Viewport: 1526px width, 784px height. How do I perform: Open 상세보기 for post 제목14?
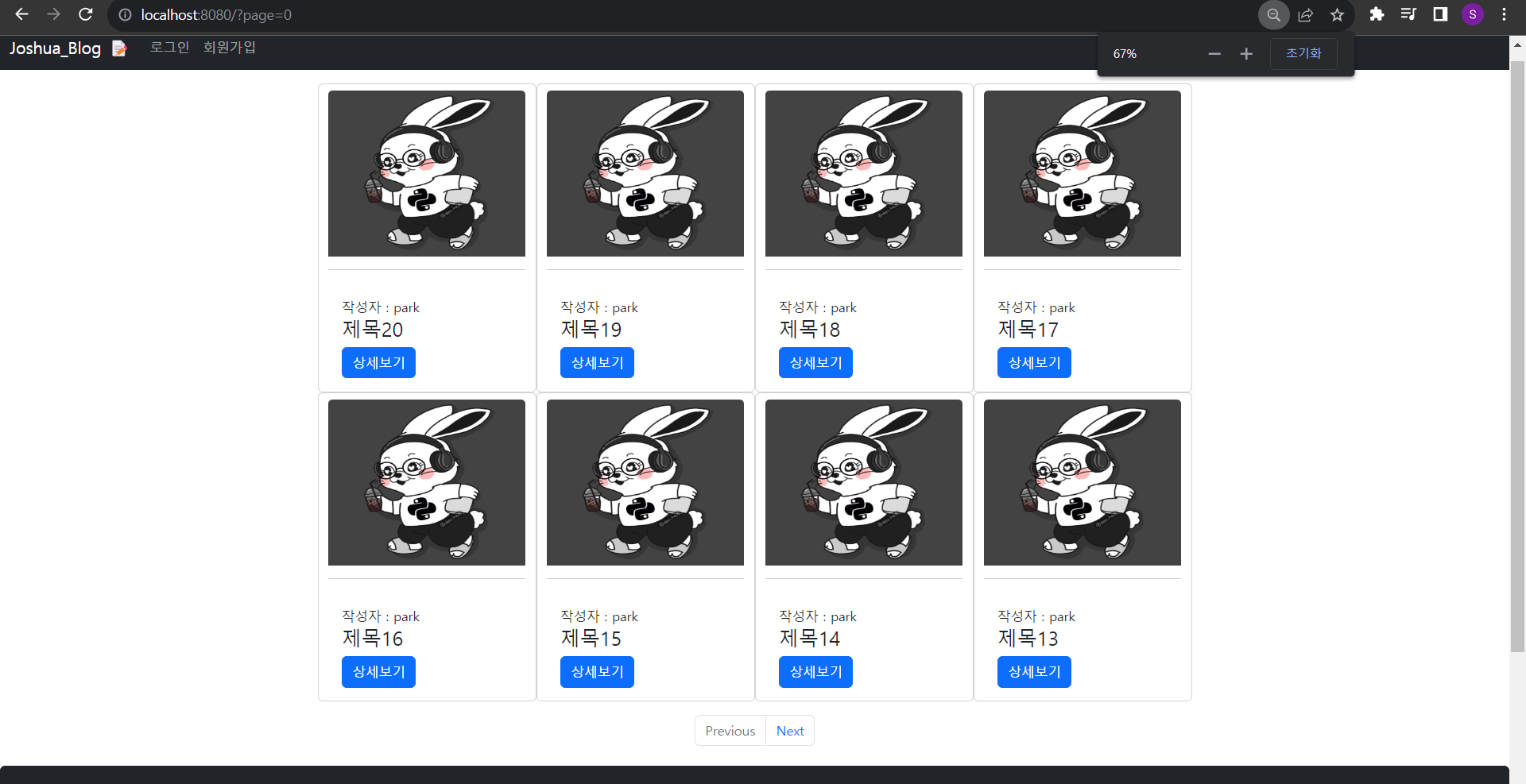coord(815,671)
